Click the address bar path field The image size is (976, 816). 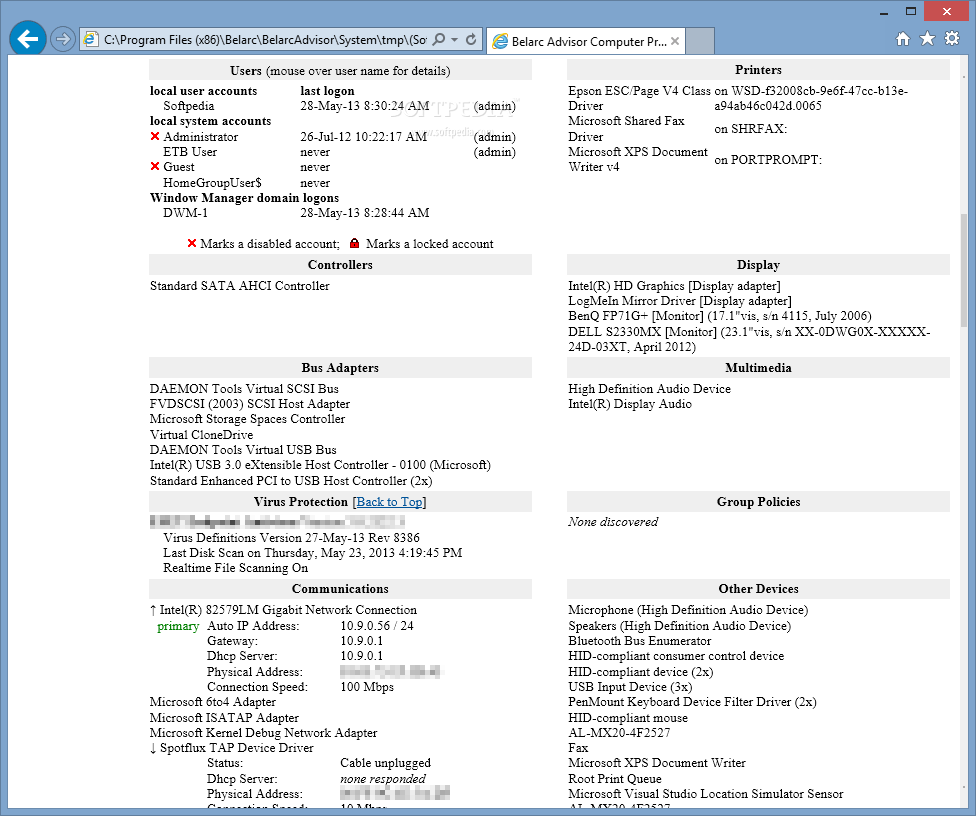265,40
